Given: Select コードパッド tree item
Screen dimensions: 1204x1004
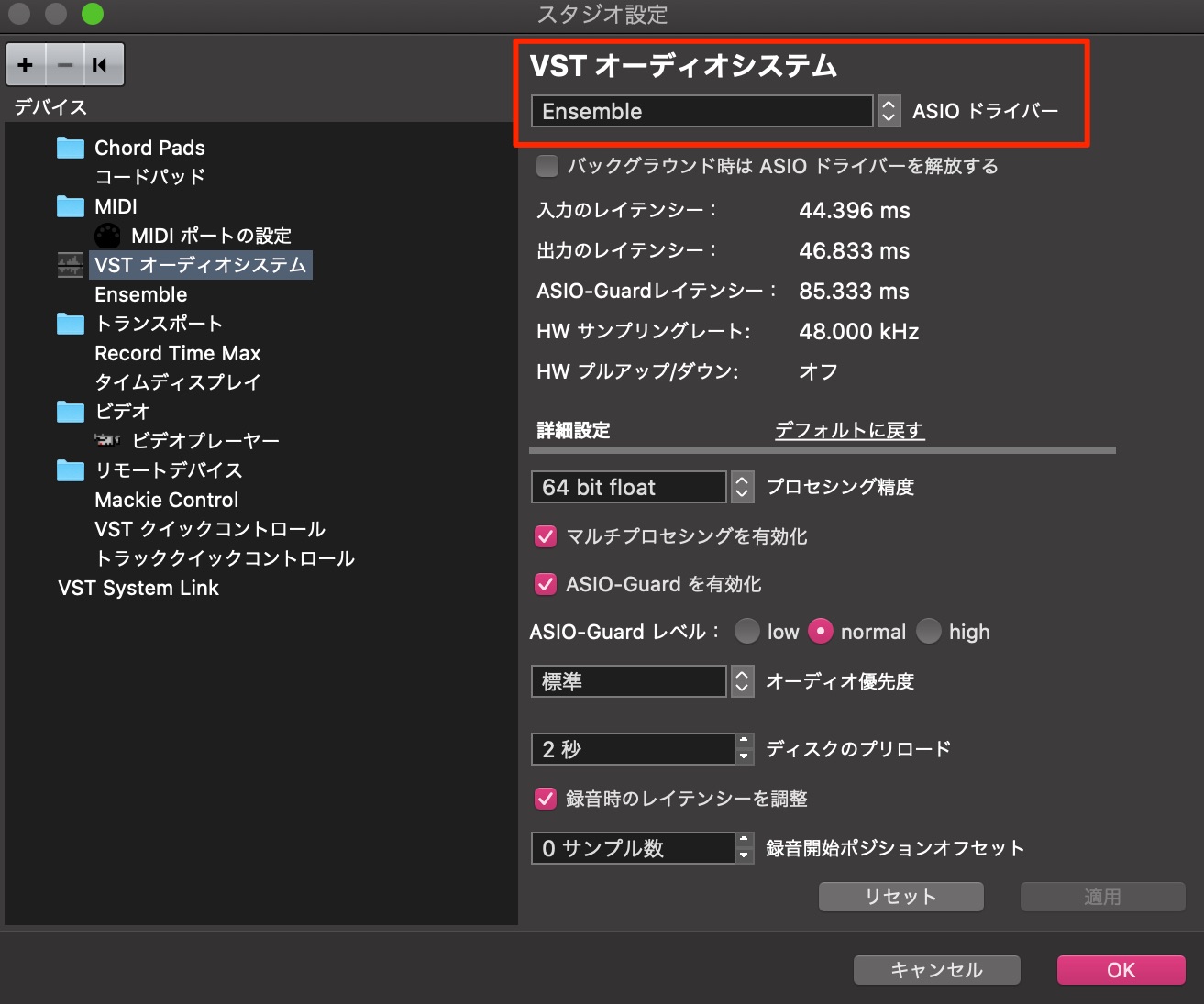Looking at the screenshot, I should [149, 177].
